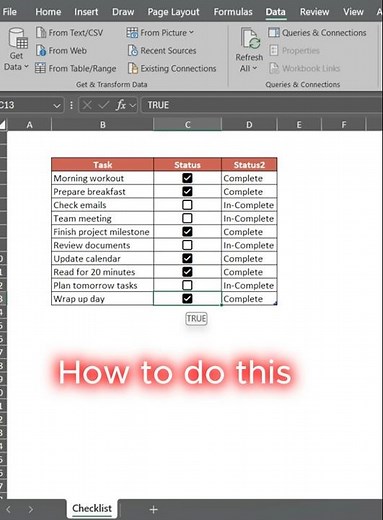Switch to the Page Layout tab
Screen dimensions: 383x520
[x=173, y=12]
